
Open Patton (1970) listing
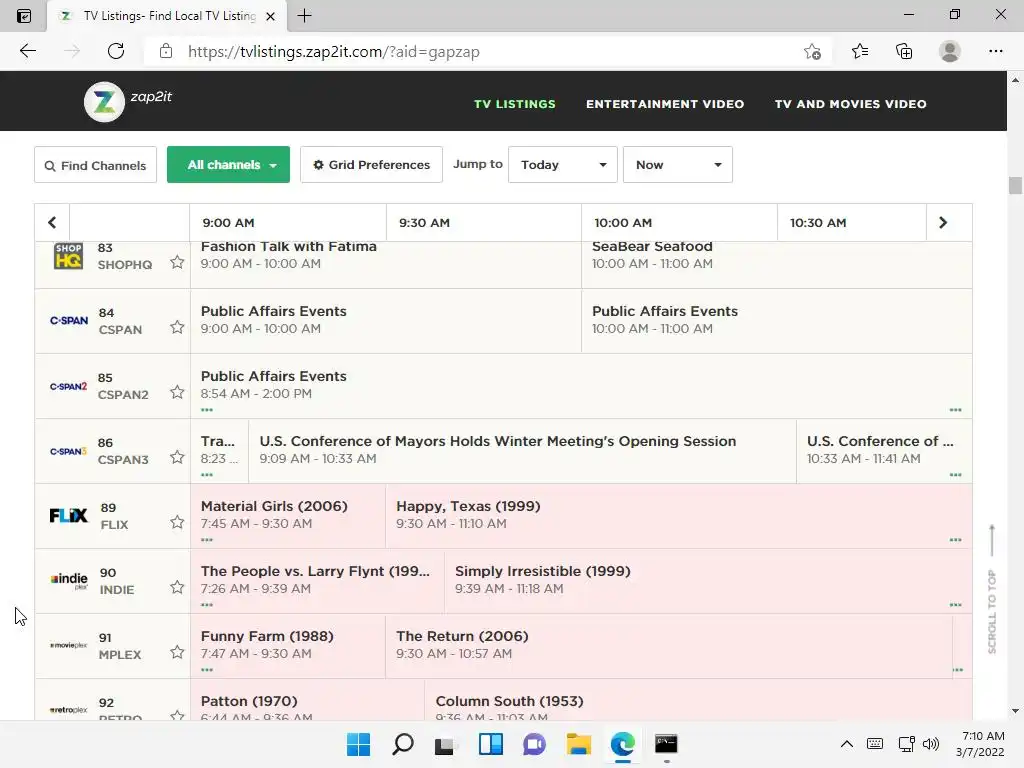tap(307, 701)
